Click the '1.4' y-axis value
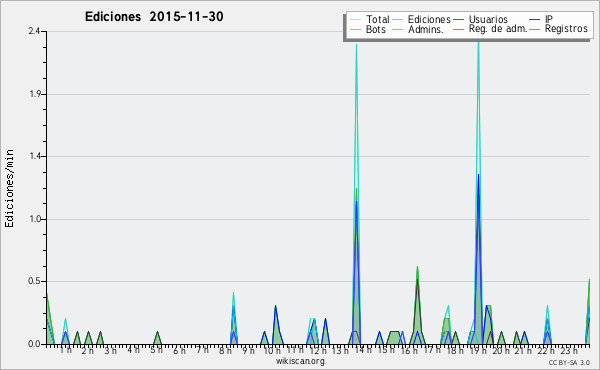This screenshot has width=600, height=370. (x=35, y=156)
